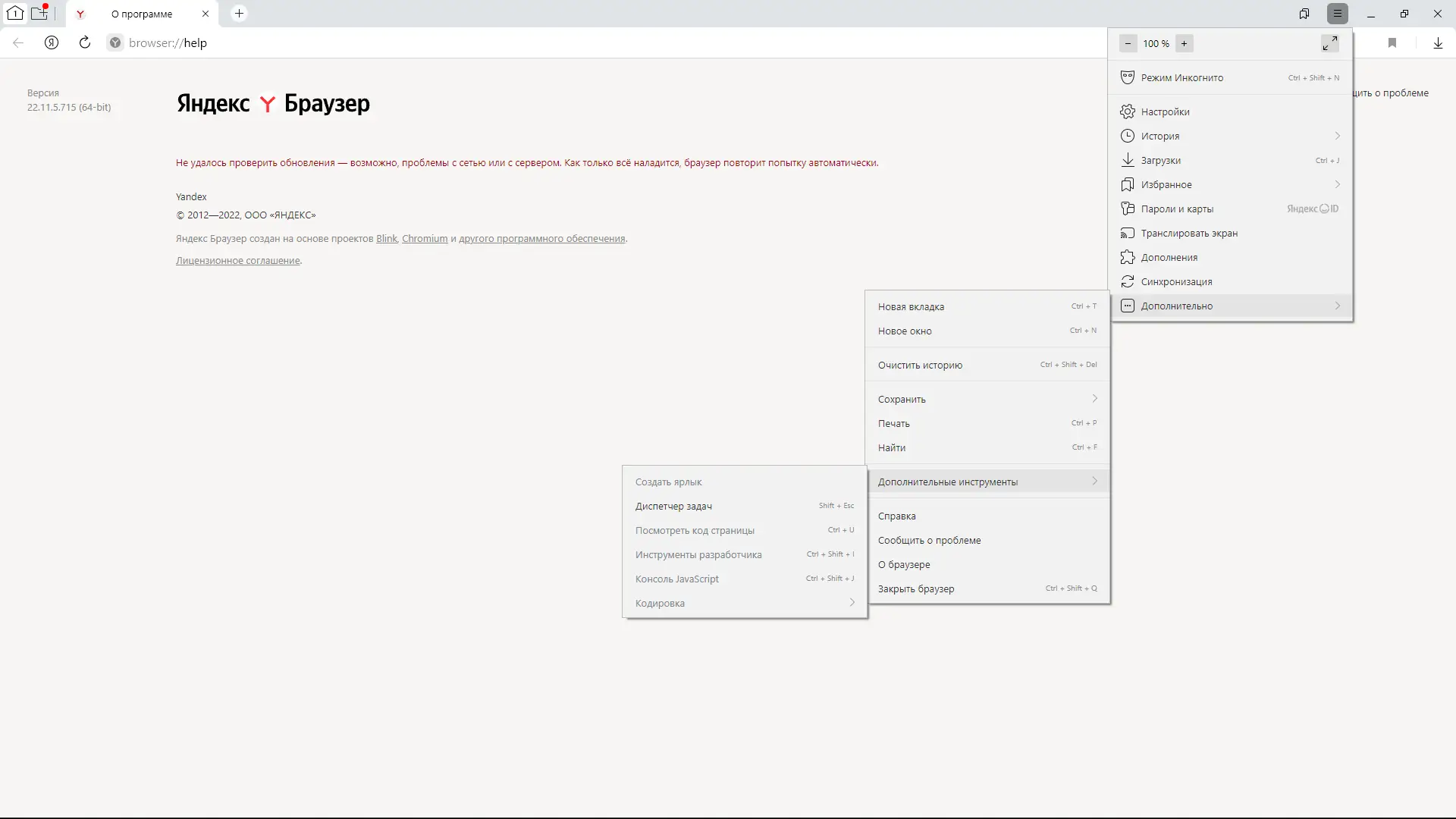Choose Очистить историю from menu

pos(920,365)
